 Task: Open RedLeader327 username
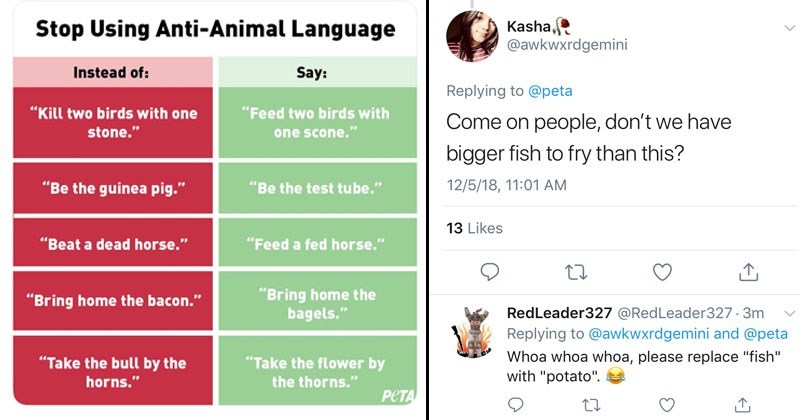click(559, 312)
